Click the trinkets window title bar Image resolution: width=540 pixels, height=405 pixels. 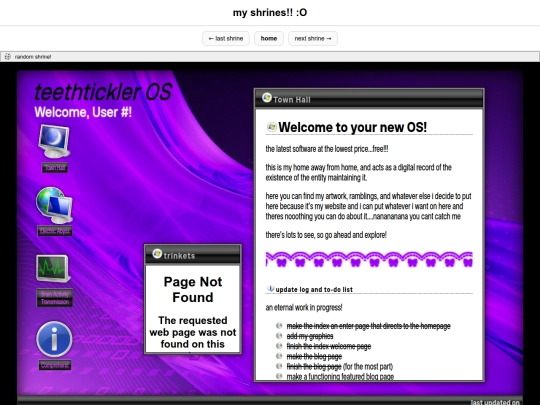193,255
